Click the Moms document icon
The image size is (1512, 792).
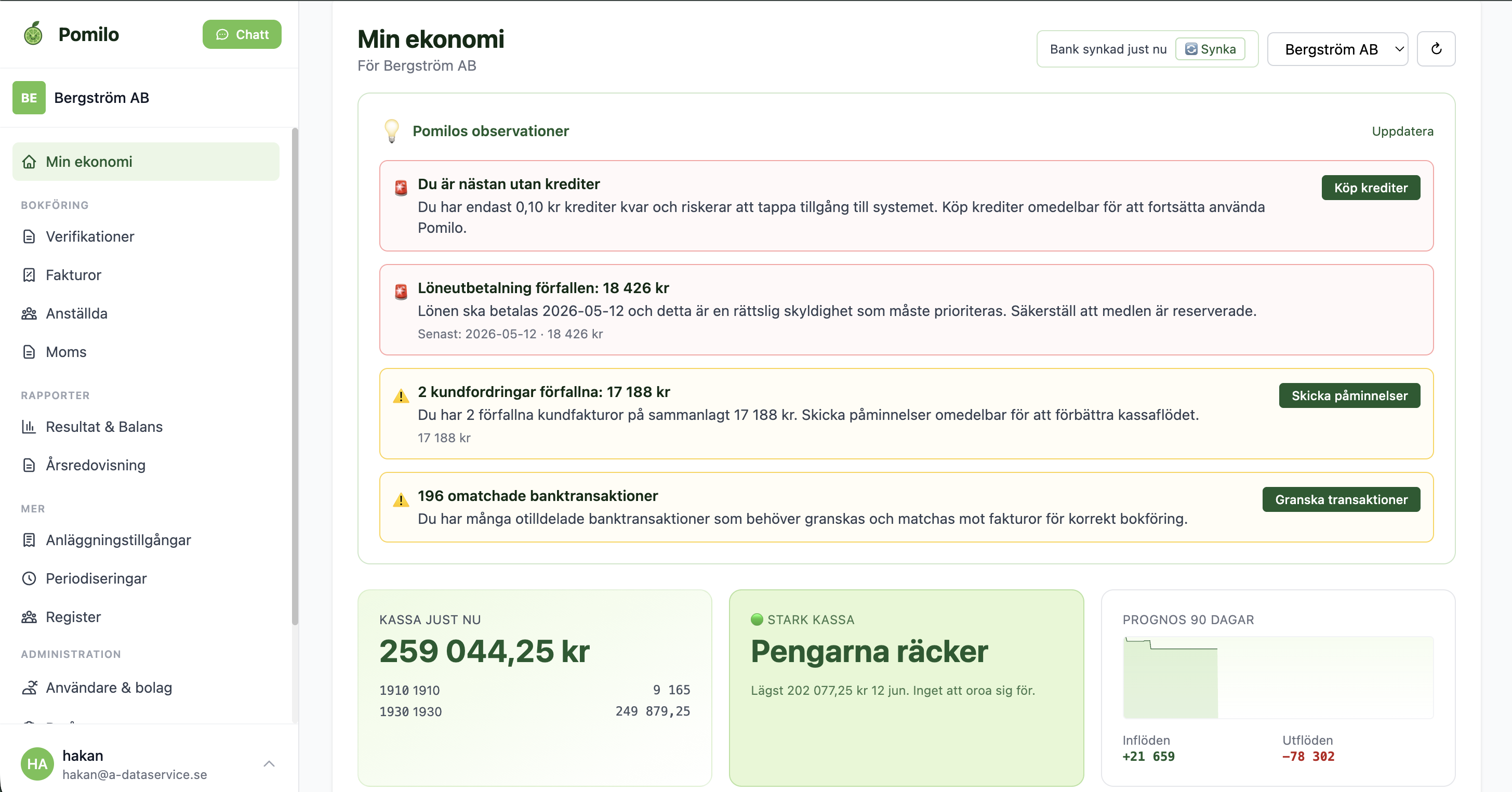click(29, 352)
